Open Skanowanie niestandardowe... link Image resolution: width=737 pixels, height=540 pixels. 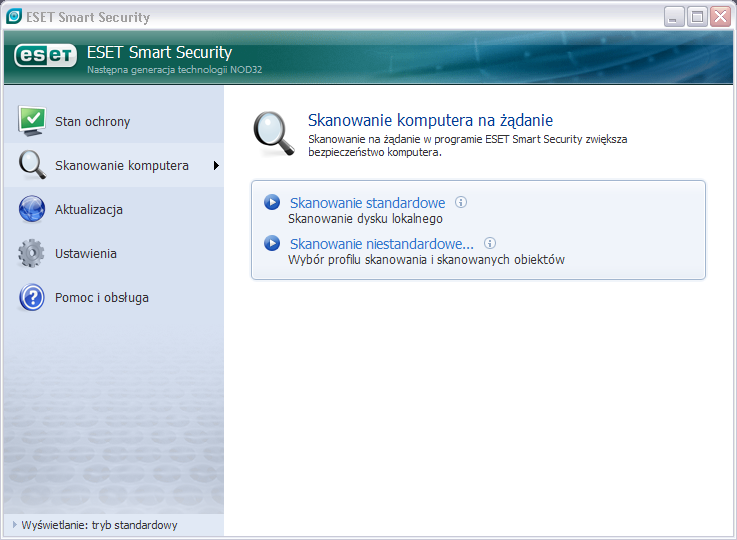point(382,244)
